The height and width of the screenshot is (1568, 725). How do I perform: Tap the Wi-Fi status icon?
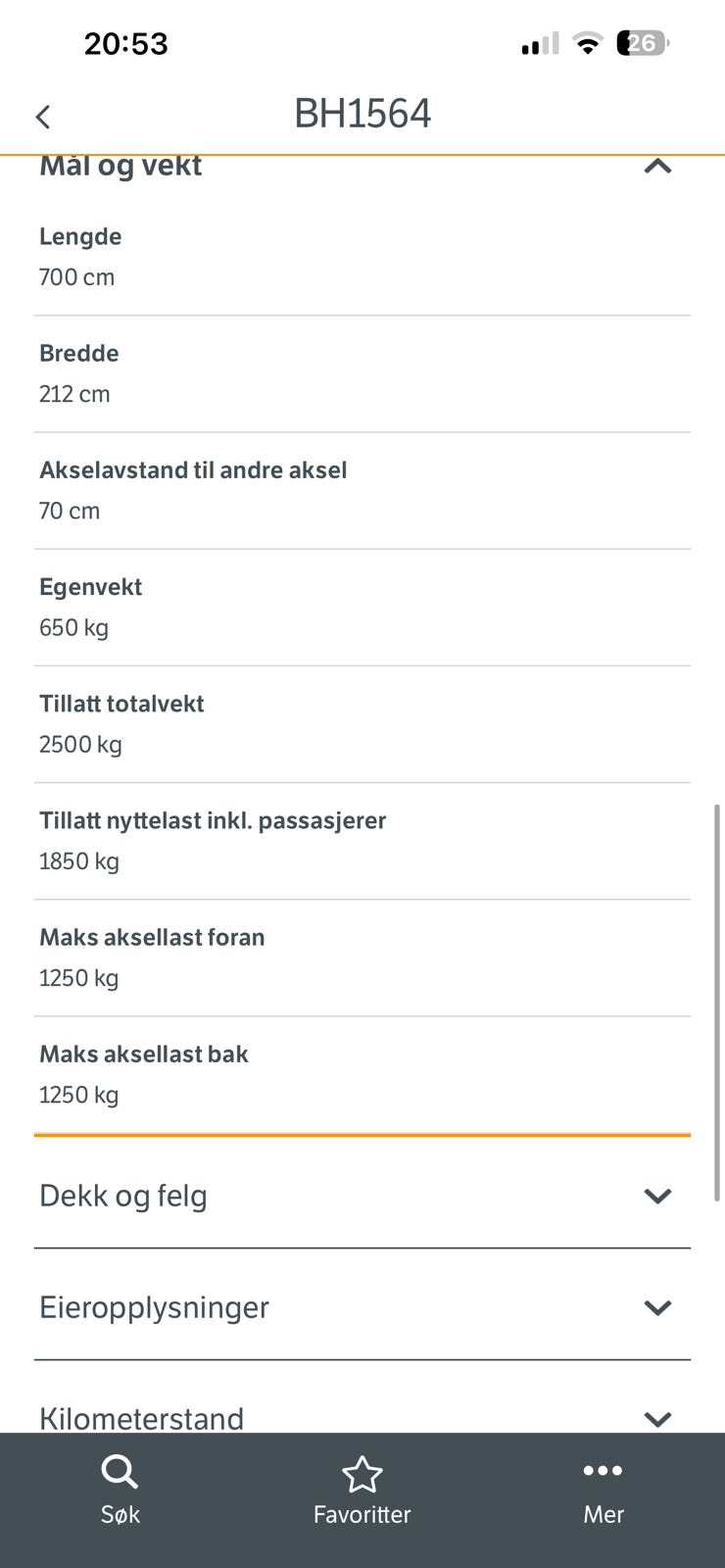[588, 43]
